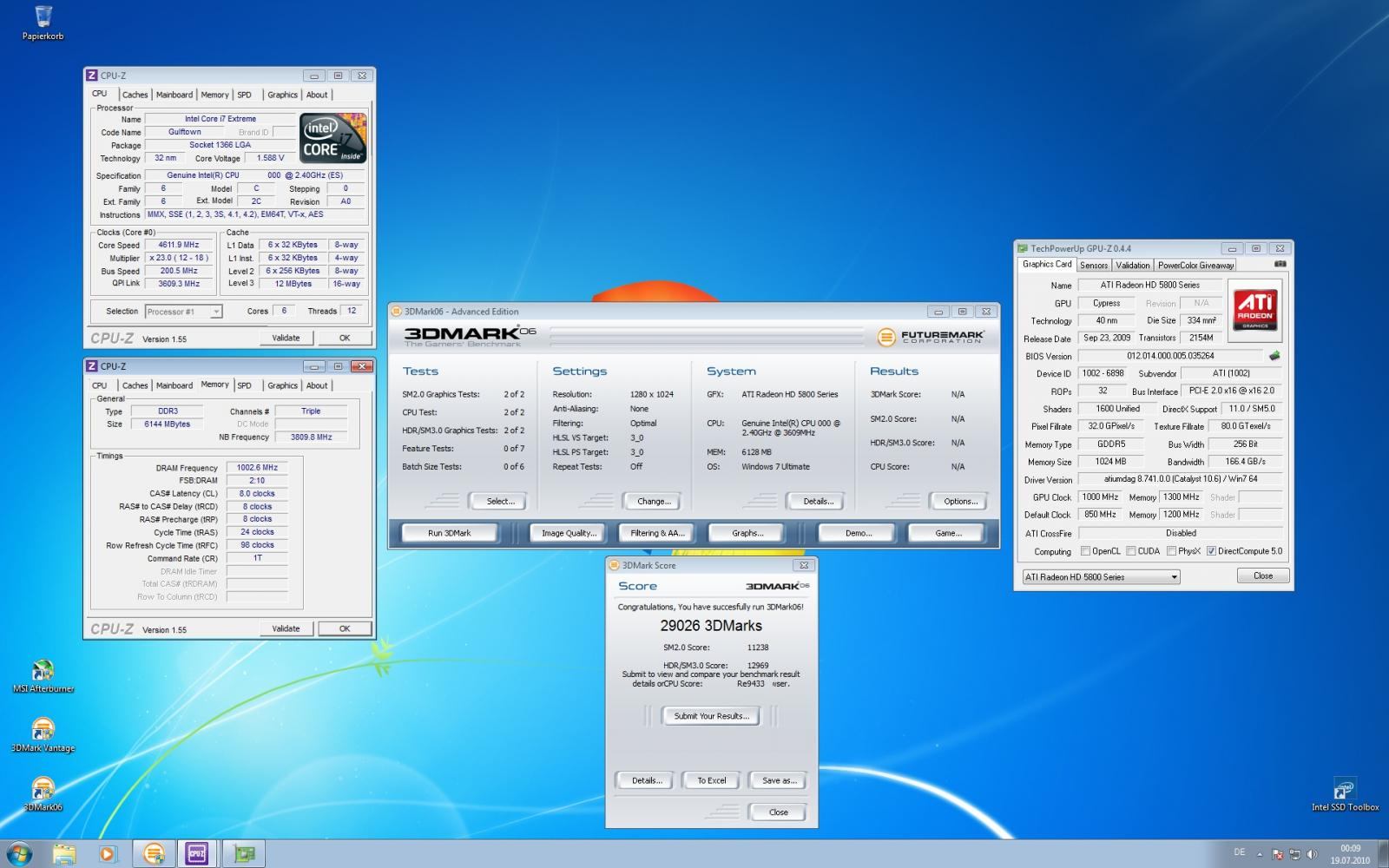Click the GPU-Z screenshot camera icon
Viewport: 1389px width, 868px height.
pos(1280,264)
